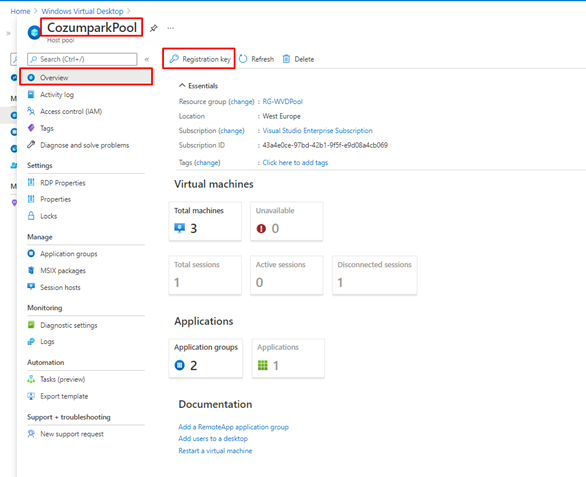Open the ellipsis more options menu
The height and width of the screenshot is (477, 586).
tap(170, 28)
